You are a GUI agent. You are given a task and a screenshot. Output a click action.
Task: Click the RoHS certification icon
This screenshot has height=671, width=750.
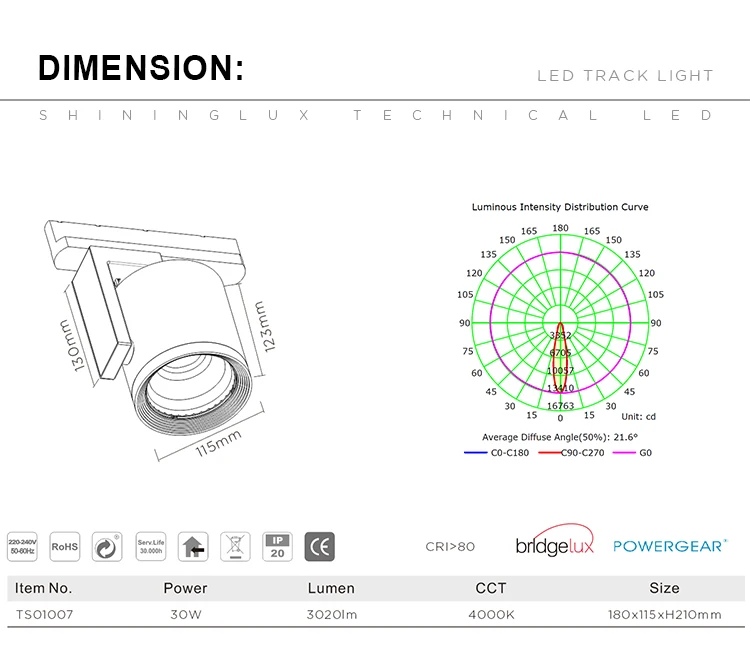coord(65,547)
